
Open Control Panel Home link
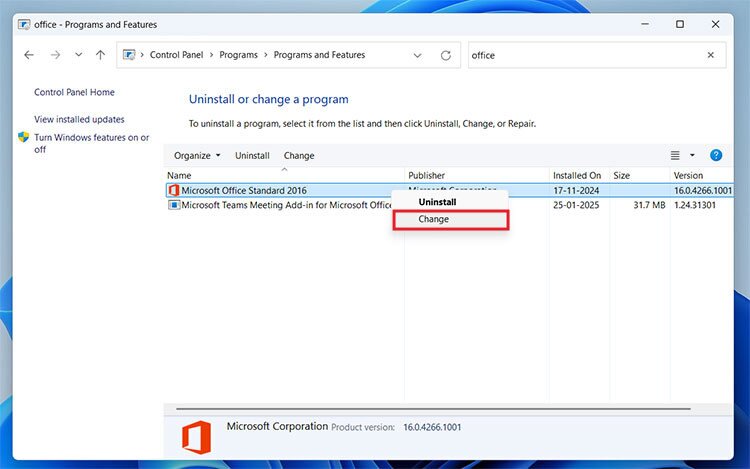74,92
